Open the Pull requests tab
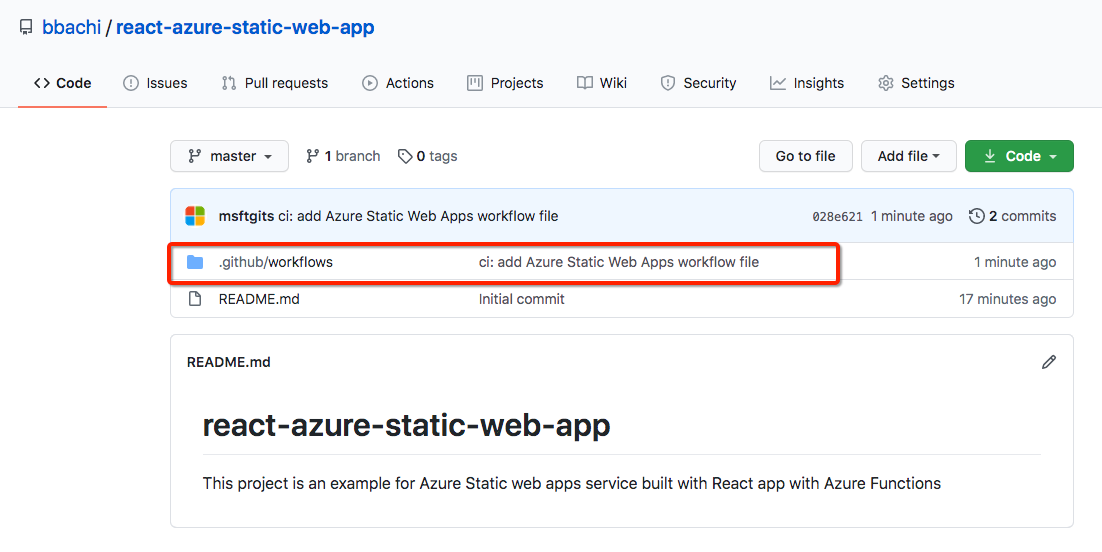The image size is (1102, 552). pos(275,83)
